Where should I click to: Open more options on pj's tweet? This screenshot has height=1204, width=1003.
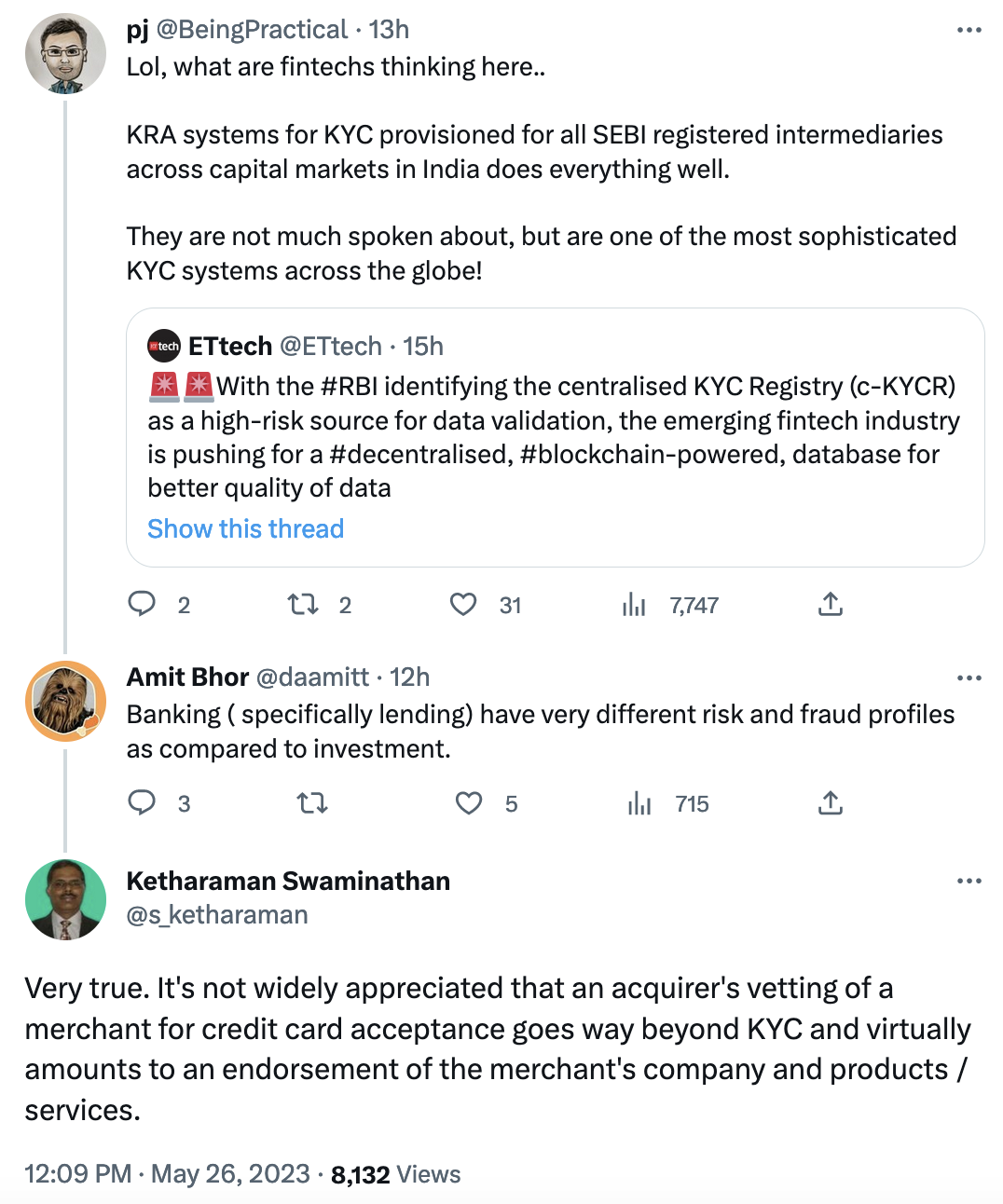point(969,31)
